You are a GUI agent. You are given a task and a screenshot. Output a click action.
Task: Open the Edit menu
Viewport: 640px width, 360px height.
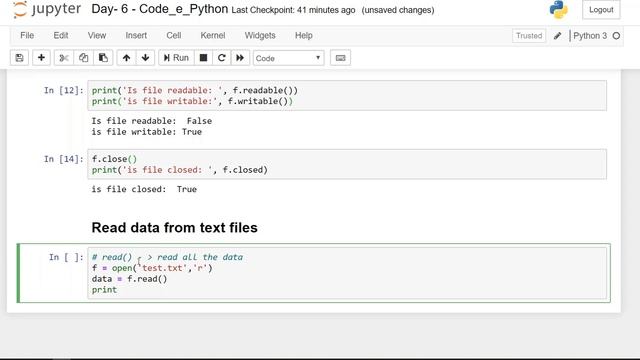(x=61, y=36)
